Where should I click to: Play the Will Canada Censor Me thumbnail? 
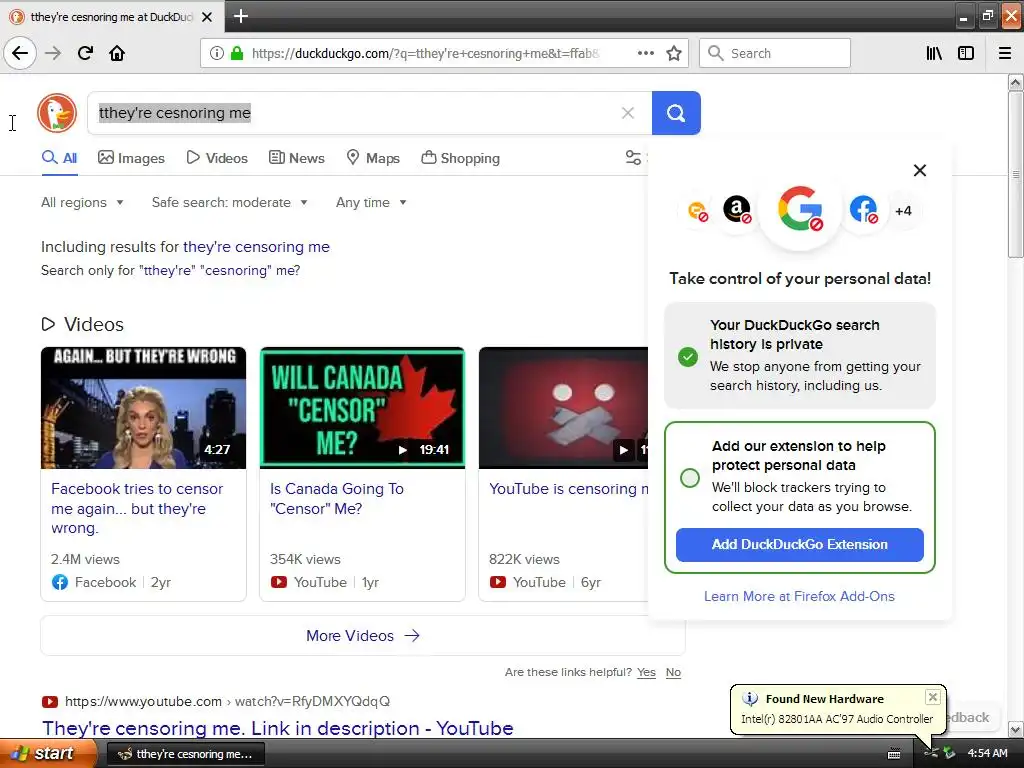click(362, 408)
